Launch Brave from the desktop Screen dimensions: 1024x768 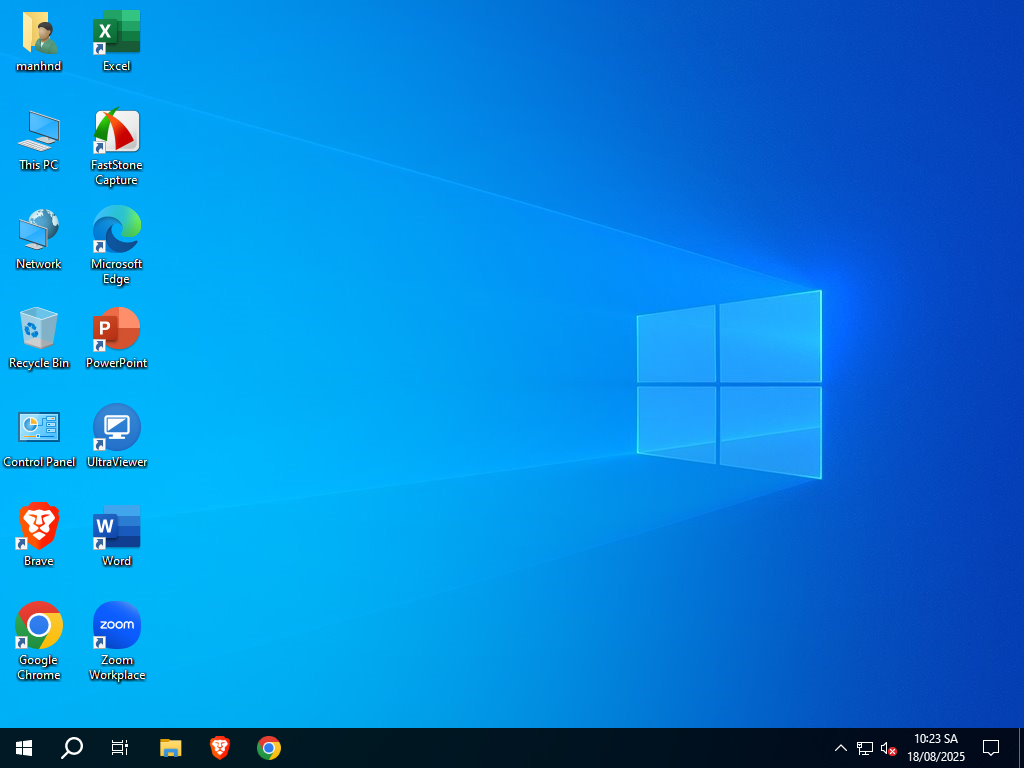38,525
